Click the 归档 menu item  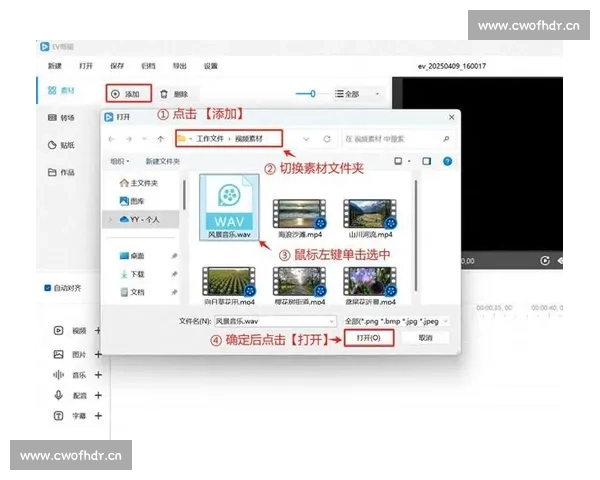(x=148, y=66)
